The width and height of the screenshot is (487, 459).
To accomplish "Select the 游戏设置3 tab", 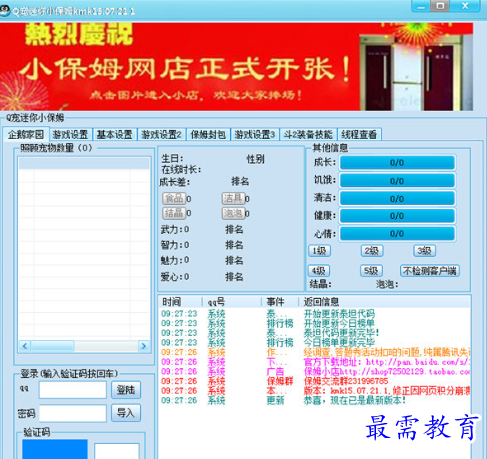I will tap(255, 135).
